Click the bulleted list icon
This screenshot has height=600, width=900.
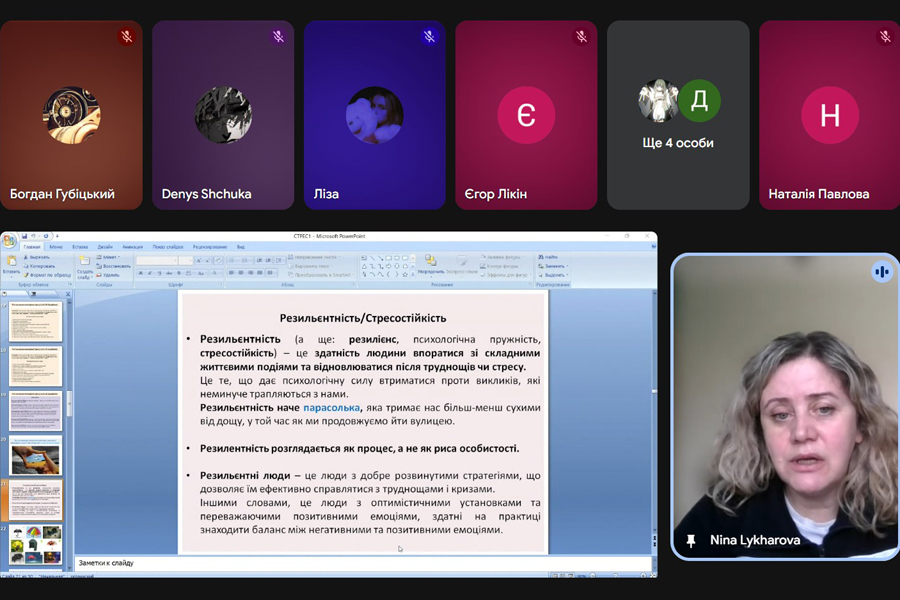click(x=231, y=261)
